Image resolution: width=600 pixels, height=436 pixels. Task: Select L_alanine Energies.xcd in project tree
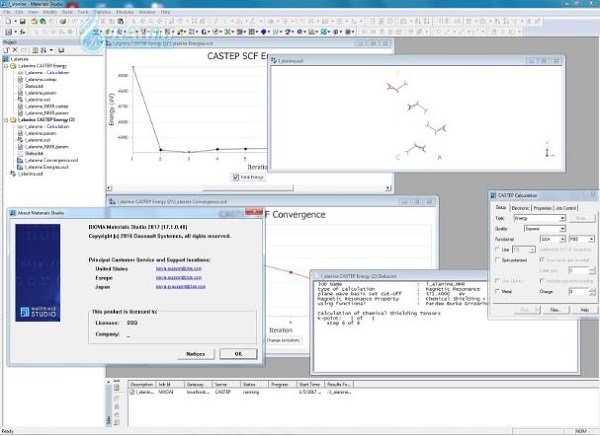point(47,167)
